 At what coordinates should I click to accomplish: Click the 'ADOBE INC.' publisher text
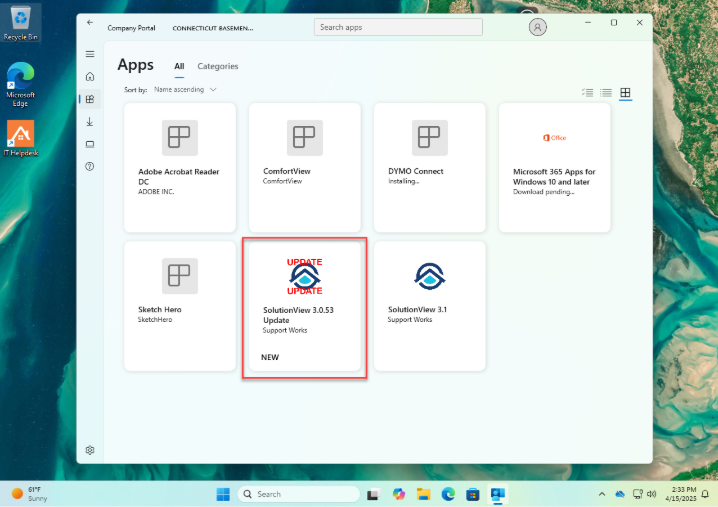pyautogui.click(x=156, y=192)
